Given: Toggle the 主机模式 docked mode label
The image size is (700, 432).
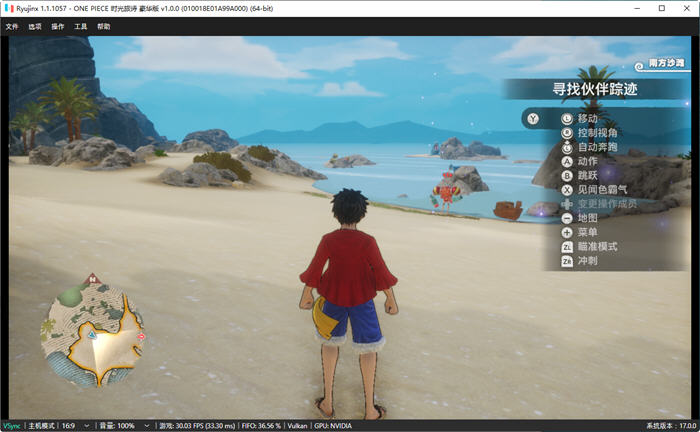Looking at the screenshot, I should (41, 426).
